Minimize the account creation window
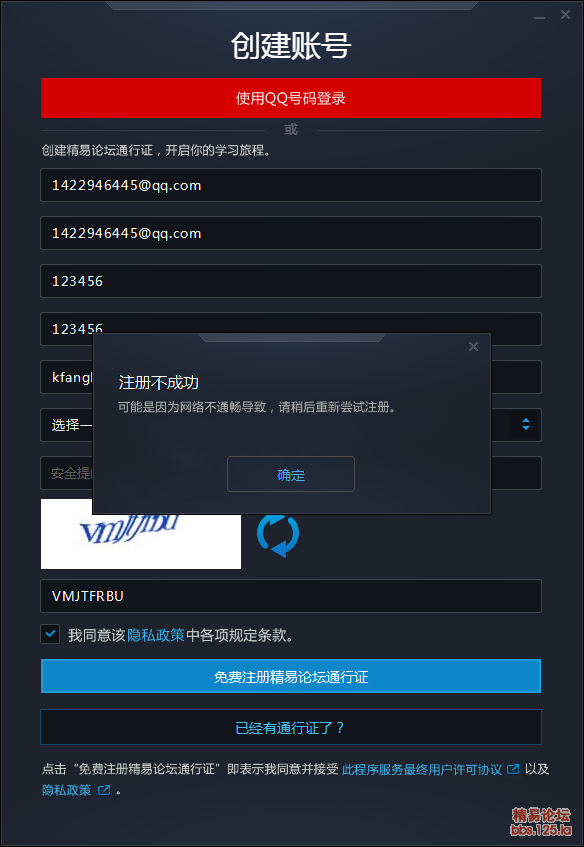The width and height of the screenshot is (584, 847). tap(539, 17)
